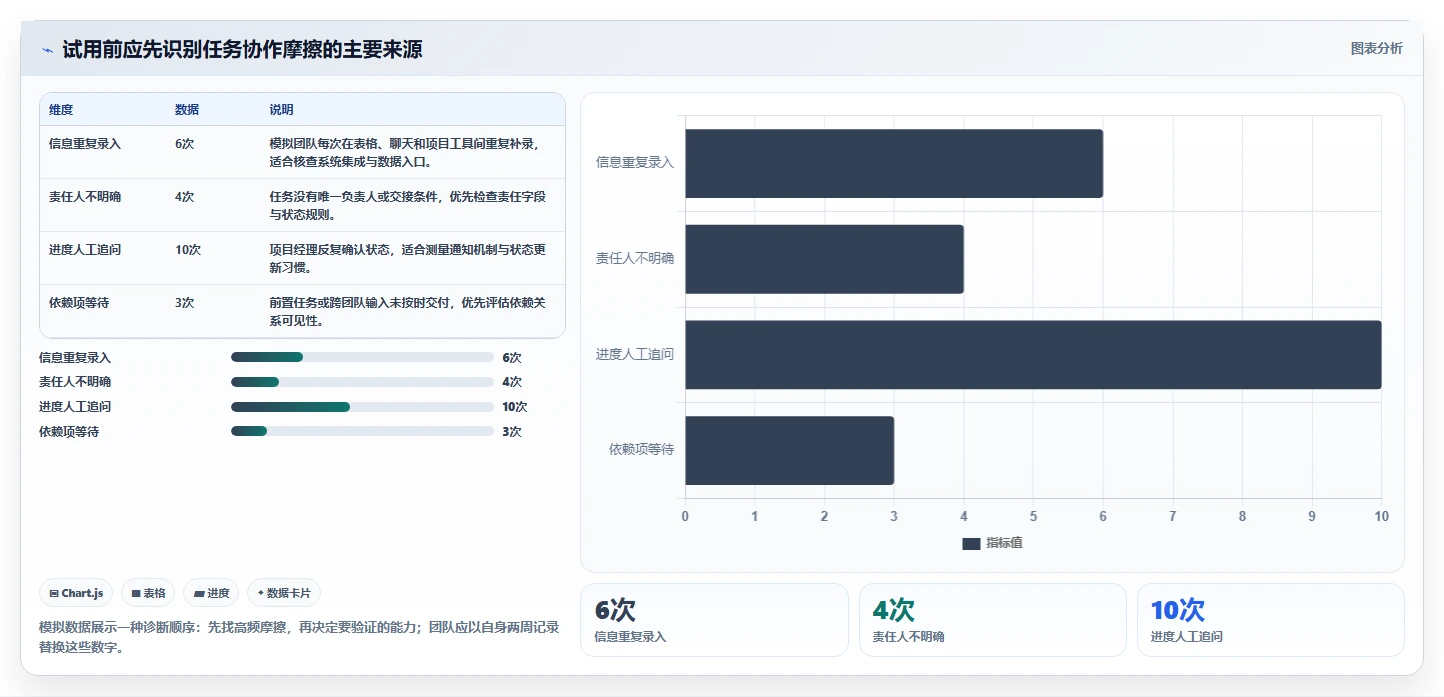Click the description starting 模拟团队每次在表格
1444x697 pixels.
point(406,152)
